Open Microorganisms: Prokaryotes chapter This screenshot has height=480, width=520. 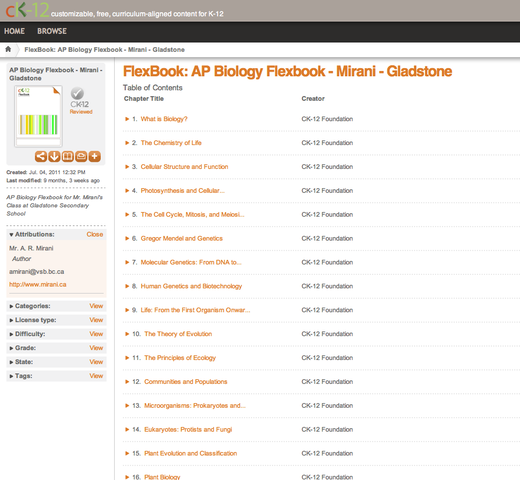point(195,406)
